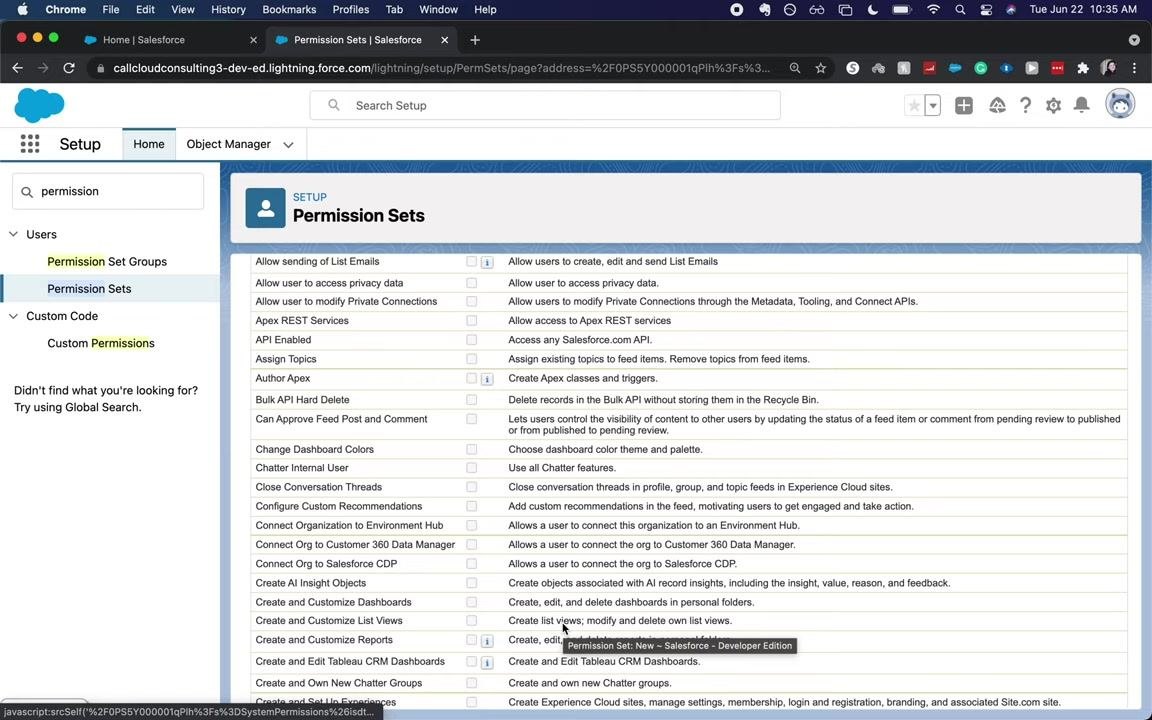Click the Favorites star icon
Screen dimensions: 1152x720
[914, 106]
